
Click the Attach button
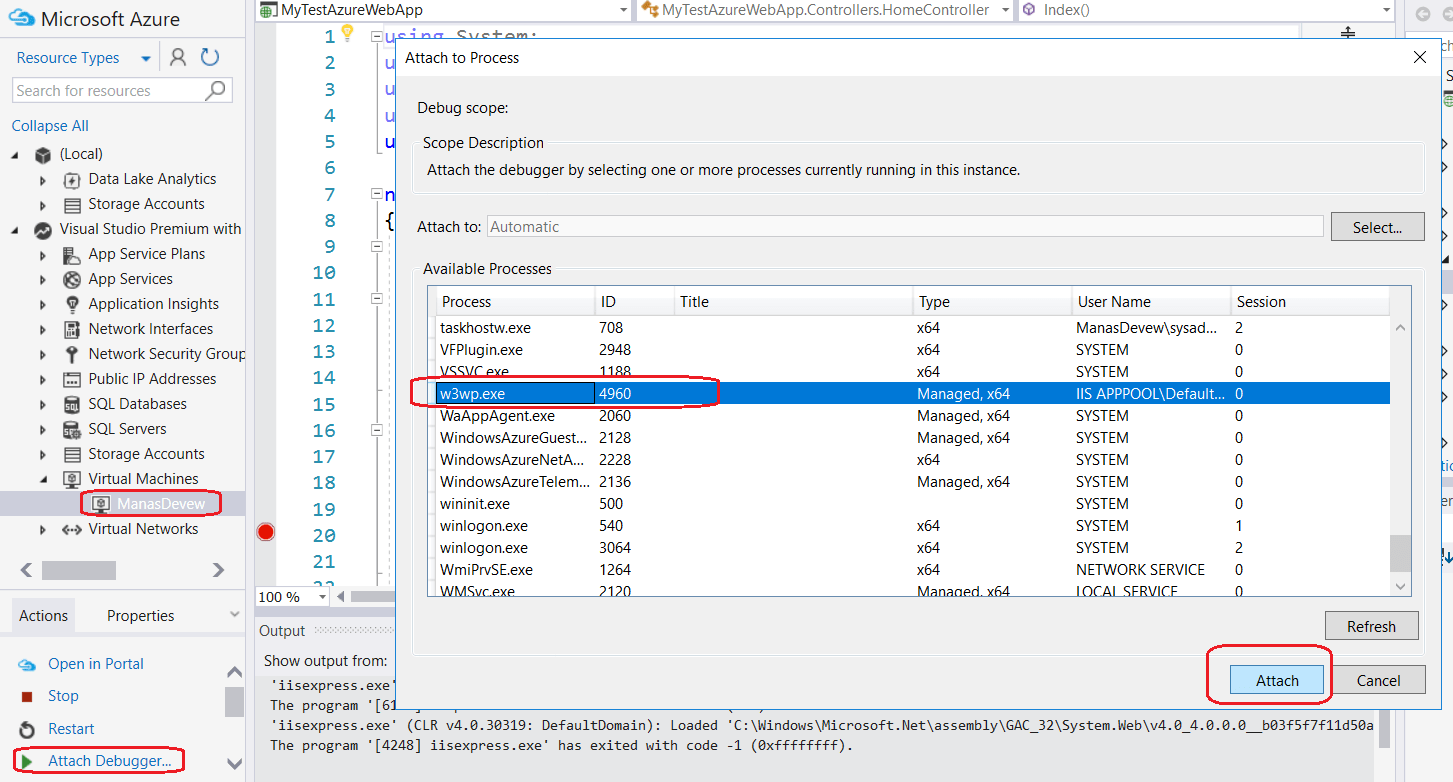1277,679
